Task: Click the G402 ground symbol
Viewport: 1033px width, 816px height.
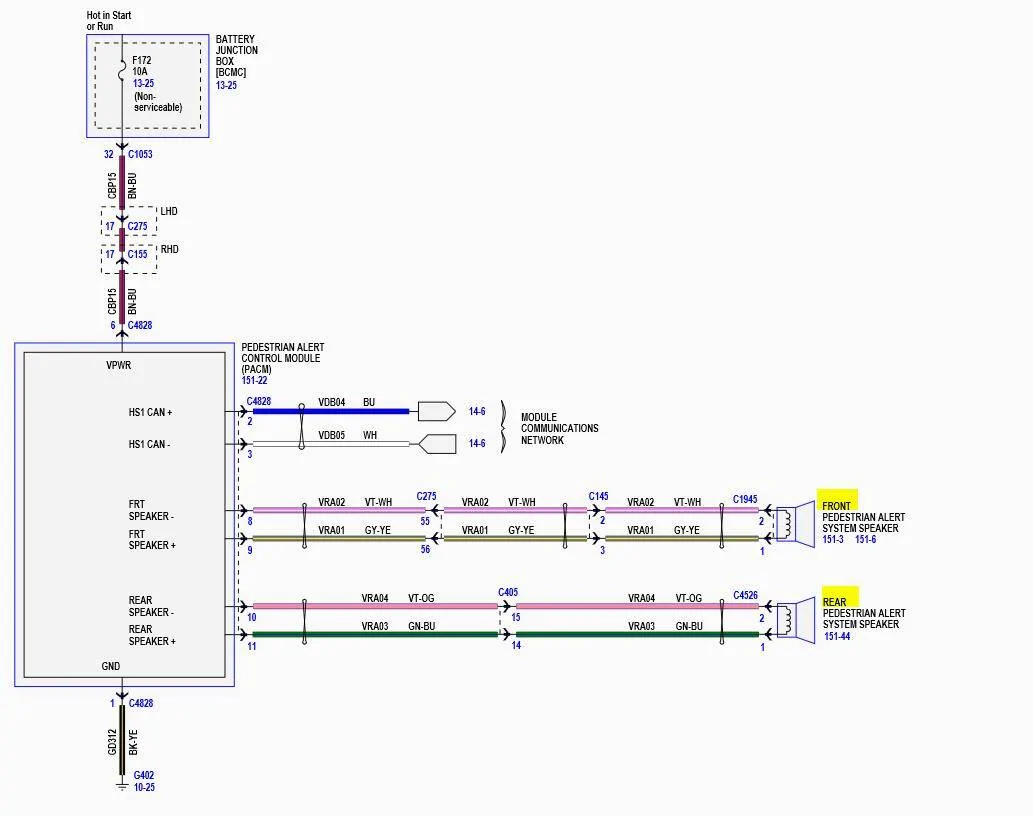Action: click(x=122, y=786)
